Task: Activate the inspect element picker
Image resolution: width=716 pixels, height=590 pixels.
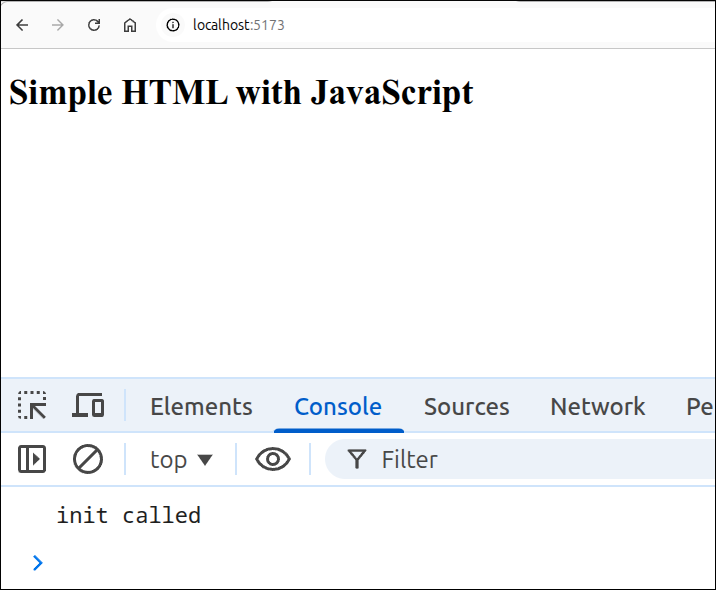Action: [x=33, y=406]
